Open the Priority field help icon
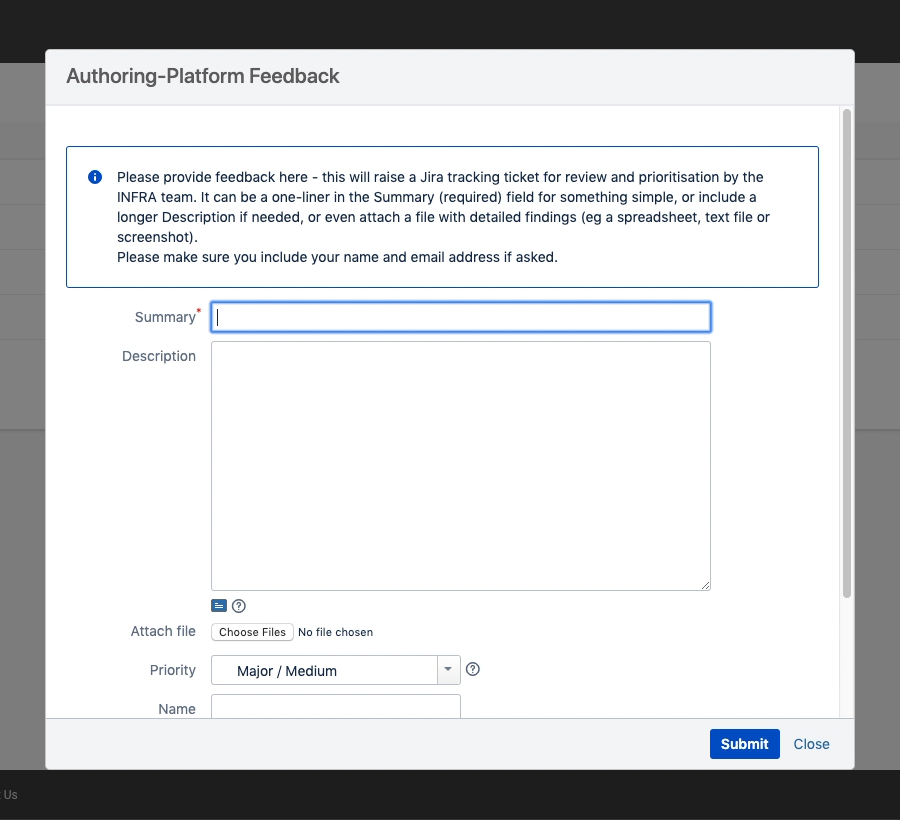This screenshot has height=820, width=900. pyautogui.click(x=472, y=669)
